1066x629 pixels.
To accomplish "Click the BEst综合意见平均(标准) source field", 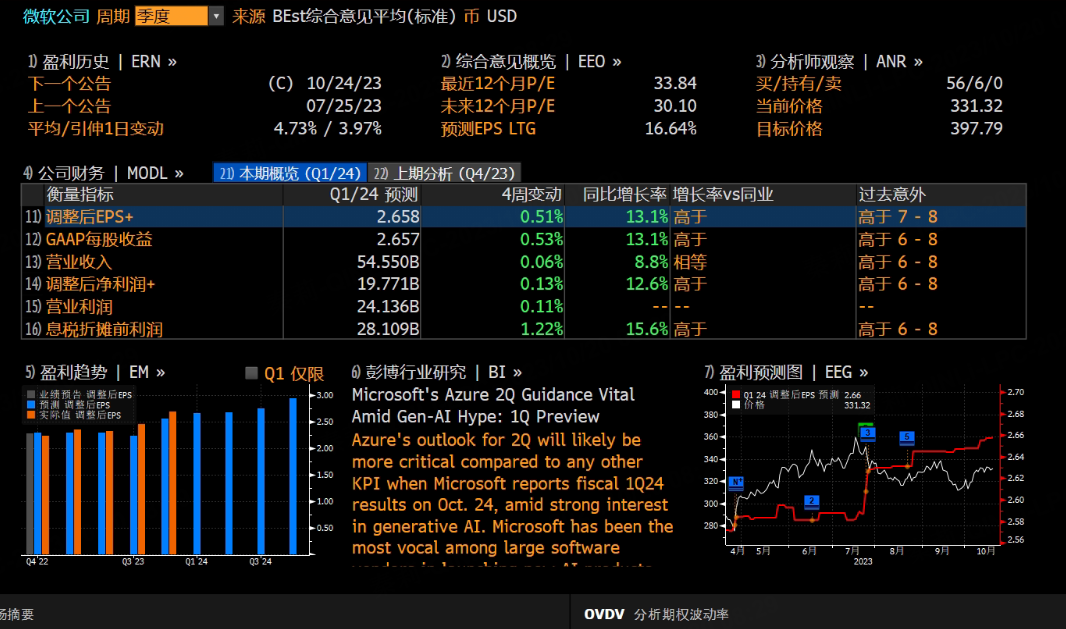I will tap(364, 16).
